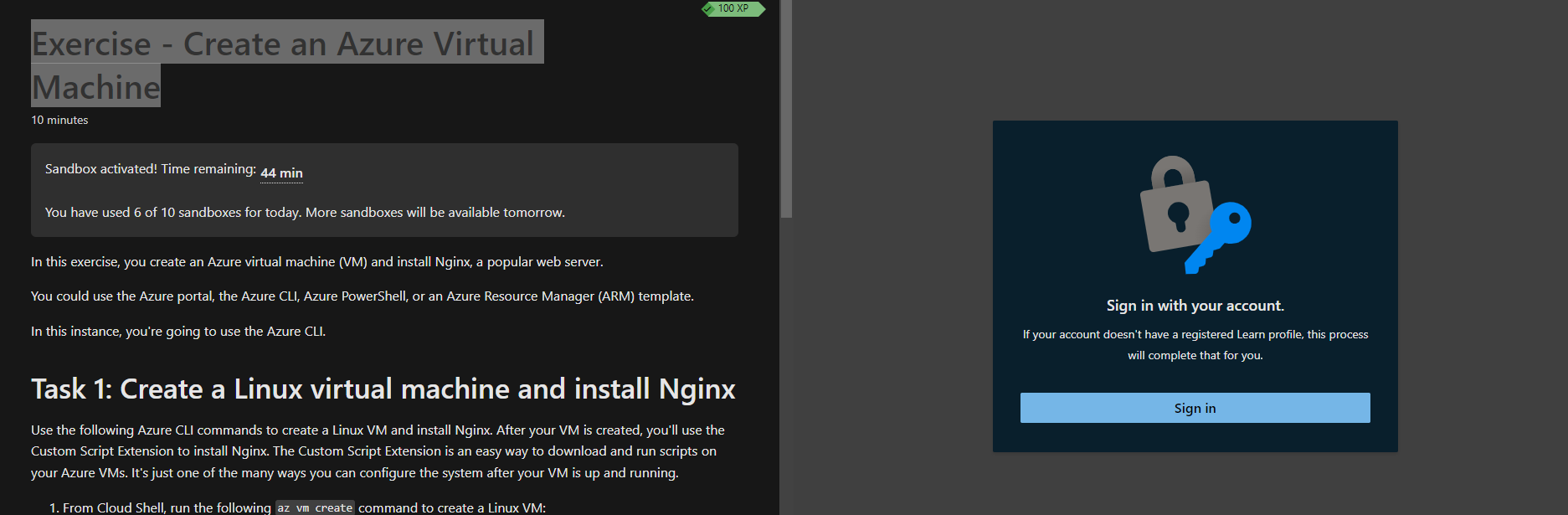Click the 100 XP badge
Screen dimensions: 1568x515
coord(733,8)
